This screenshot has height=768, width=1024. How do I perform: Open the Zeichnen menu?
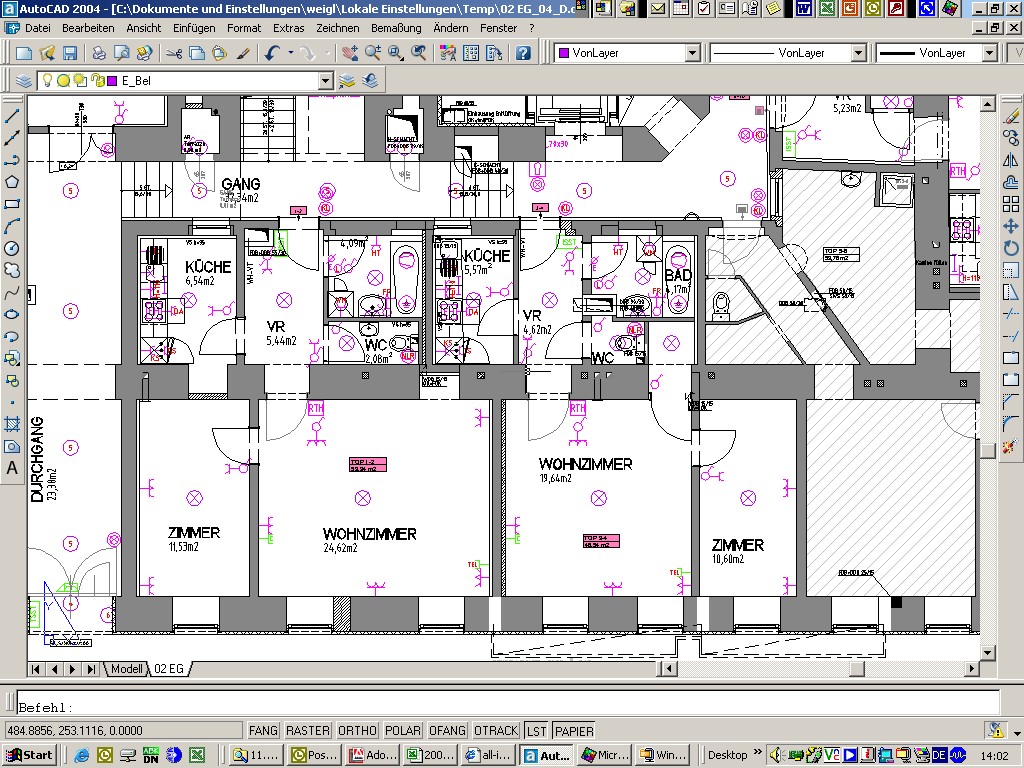(x=337, y=28)
